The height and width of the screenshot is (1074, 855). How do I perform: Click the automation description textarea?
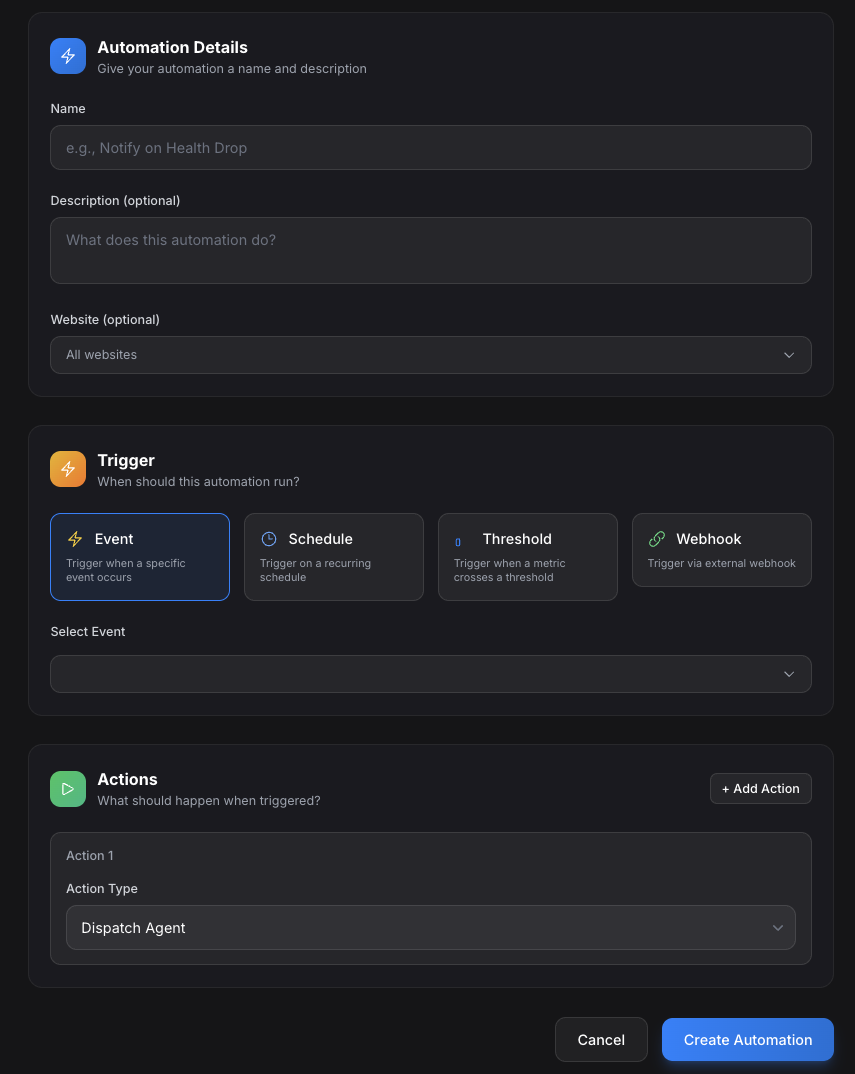(430, 250)
